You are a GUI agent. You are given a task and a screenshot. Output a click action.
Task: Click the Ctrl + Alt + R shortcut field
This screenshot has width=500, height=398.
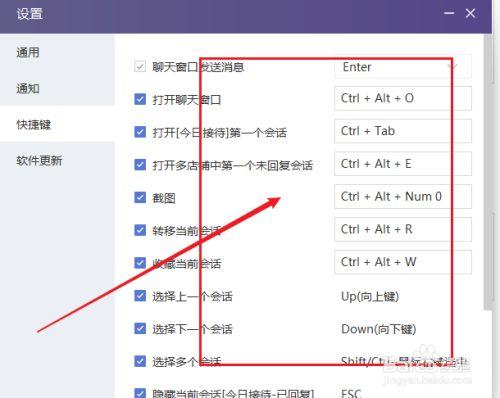tap(403, 229)
